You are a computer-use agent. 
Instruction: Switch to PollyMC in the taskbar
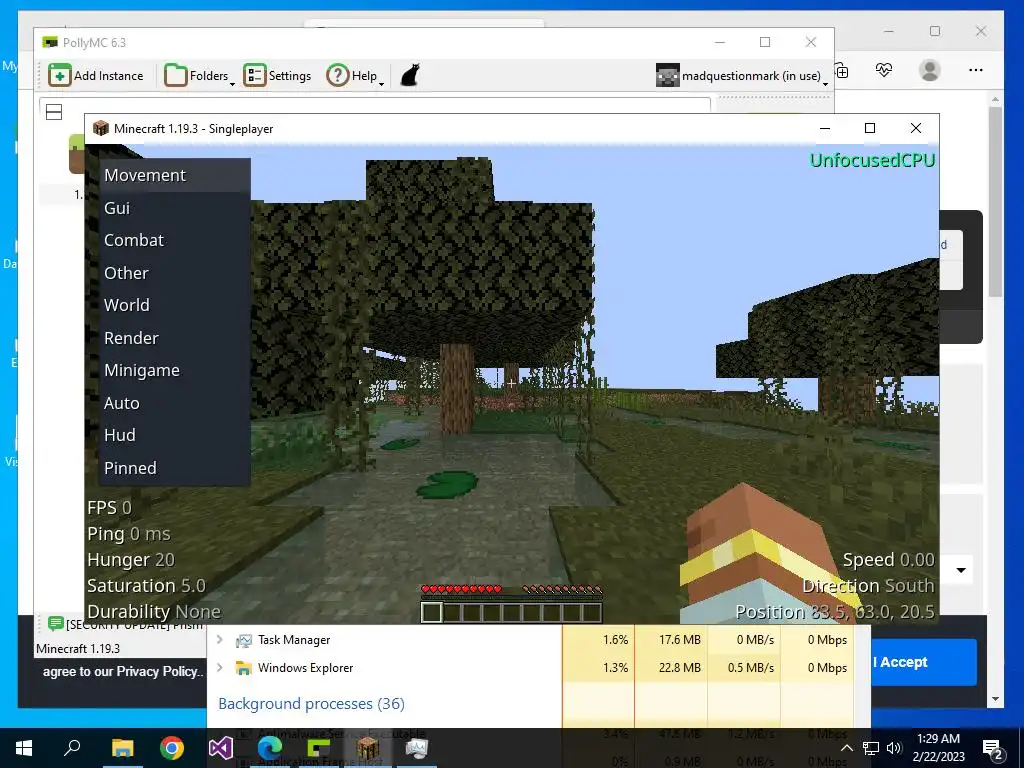click(319, 748)
